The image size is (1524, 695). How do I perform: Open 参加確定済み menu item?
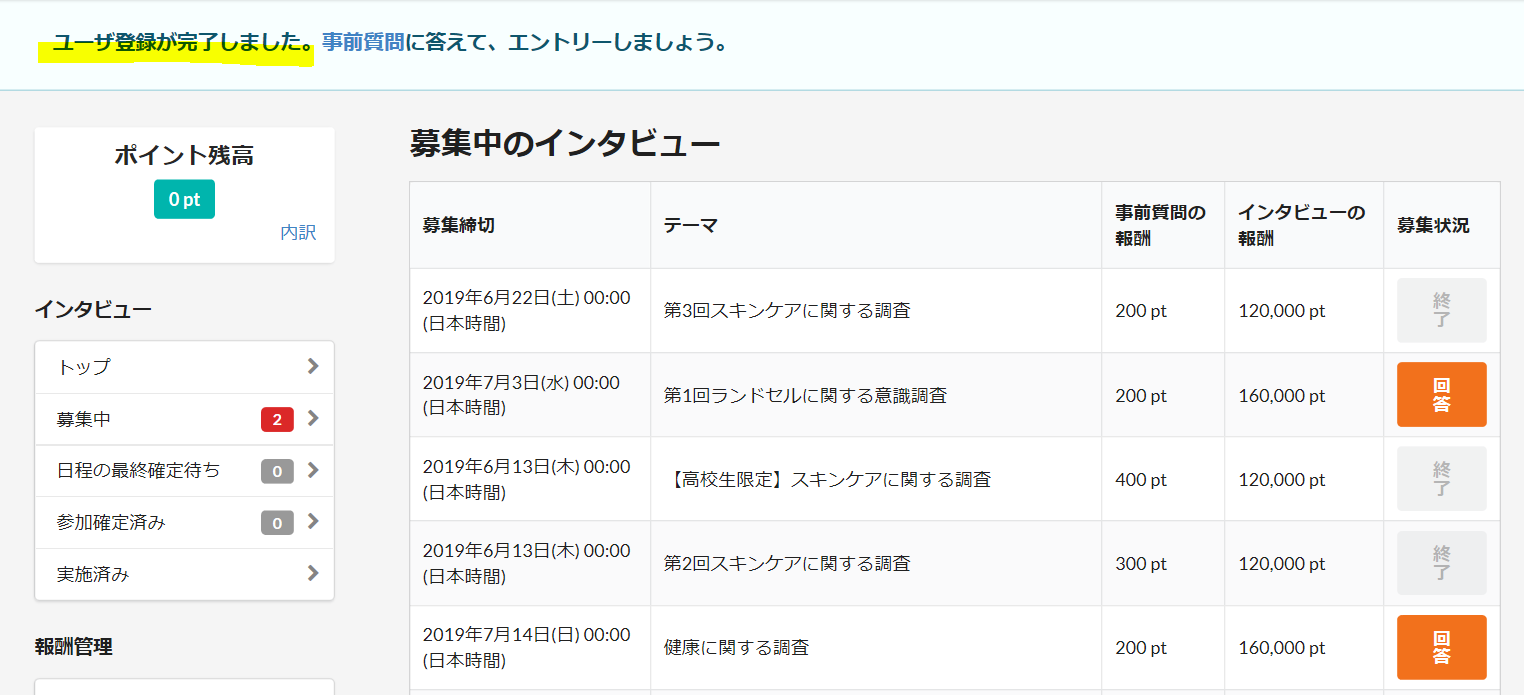pos(184,522)
